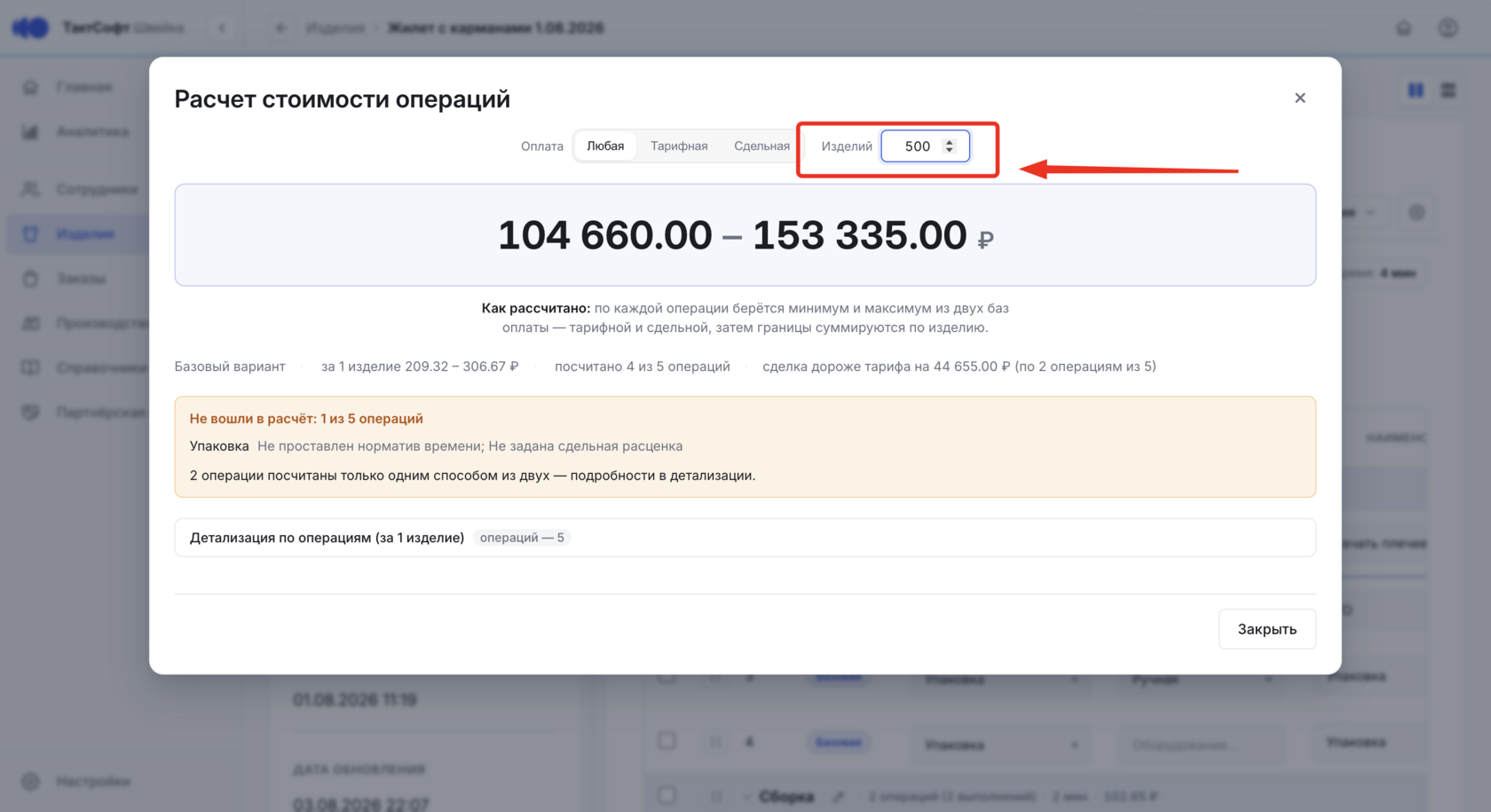The image size is (1491, 812).
Task: Tick the checkbox beside Сборка group
Action: click(x=667, y=795)
